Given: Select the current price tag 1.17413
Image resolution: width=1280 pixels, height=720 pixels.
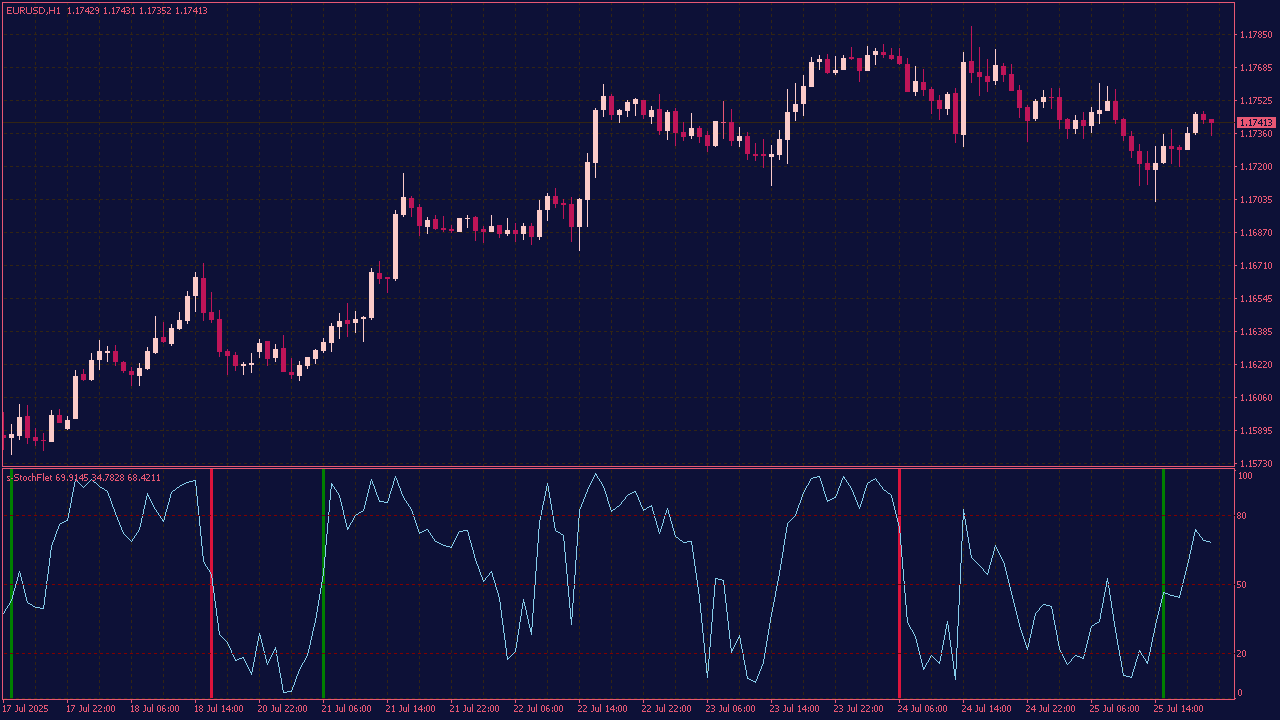Looking at the screenshot, I should coord(1256,122).
